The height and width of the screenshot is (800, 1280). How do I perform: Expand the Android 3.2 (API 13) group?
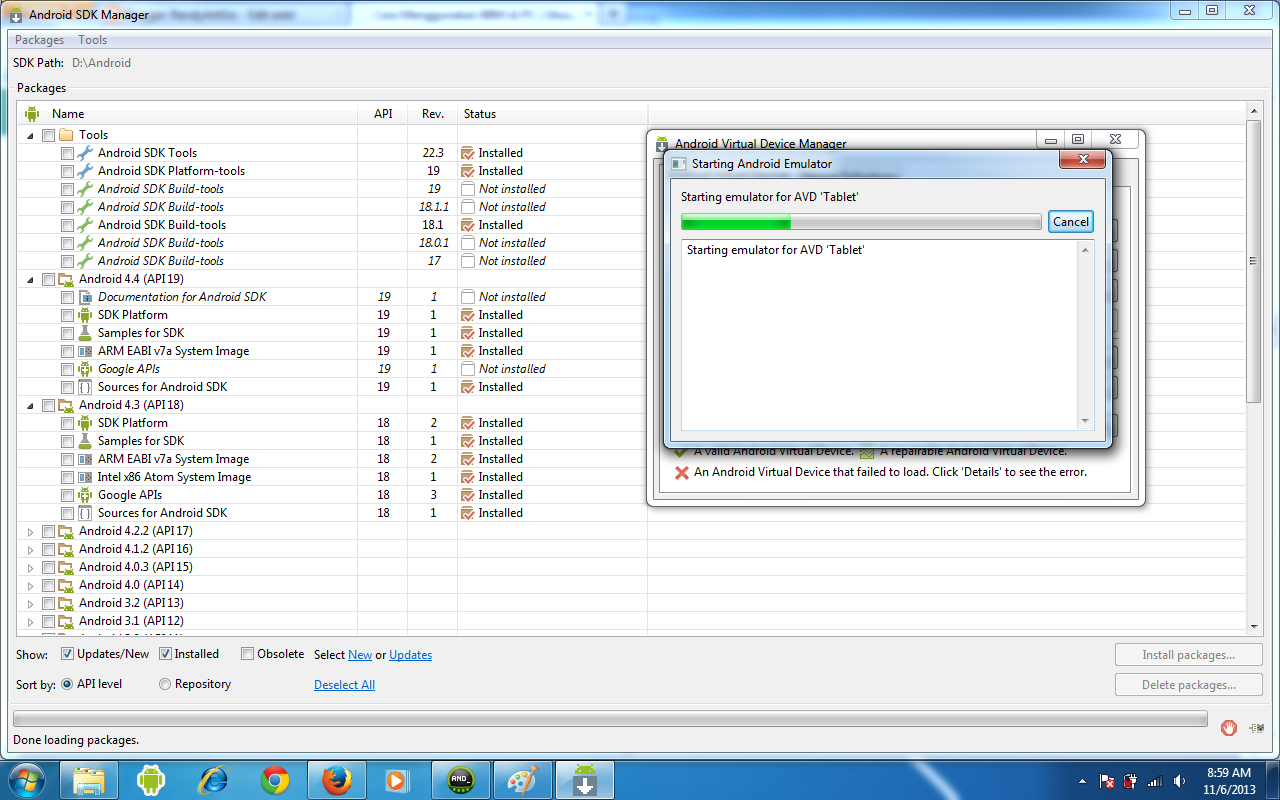click(30, 603)
